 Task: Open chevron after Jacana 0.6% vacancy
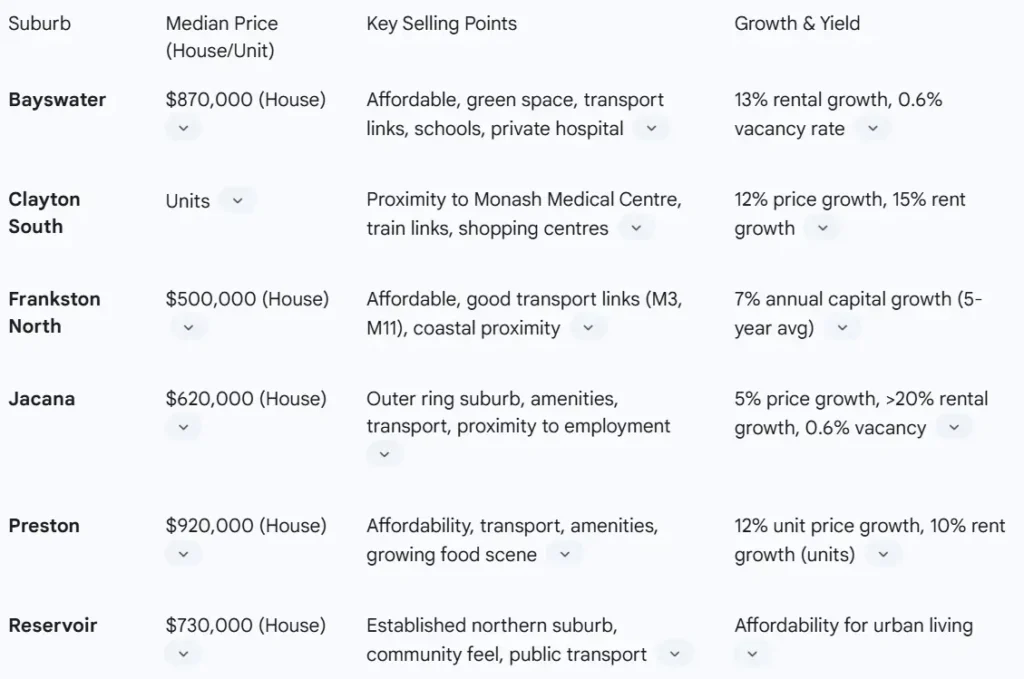[953, 427]
